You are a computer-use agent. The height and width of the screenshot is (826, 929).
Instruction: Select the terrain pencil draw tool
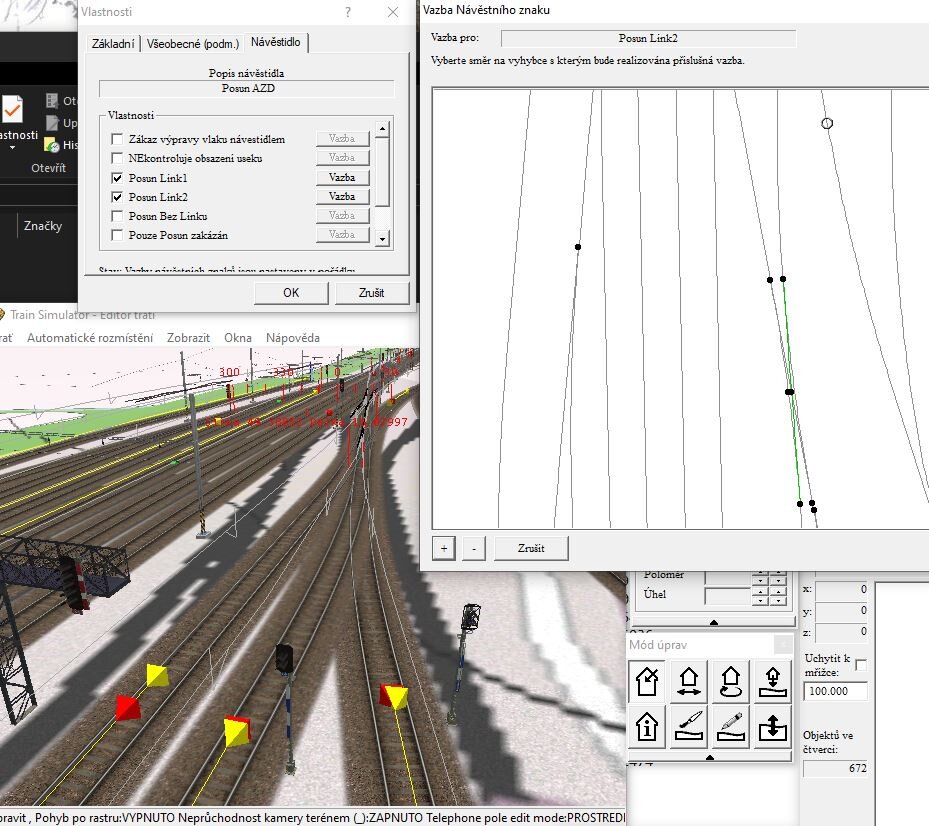point(730,726)
